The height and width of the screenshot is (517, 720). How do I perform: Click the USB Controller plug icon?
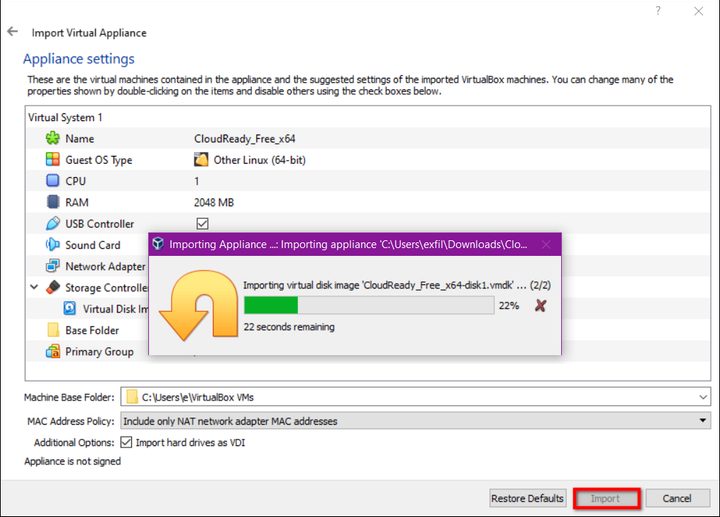[53, 223]
